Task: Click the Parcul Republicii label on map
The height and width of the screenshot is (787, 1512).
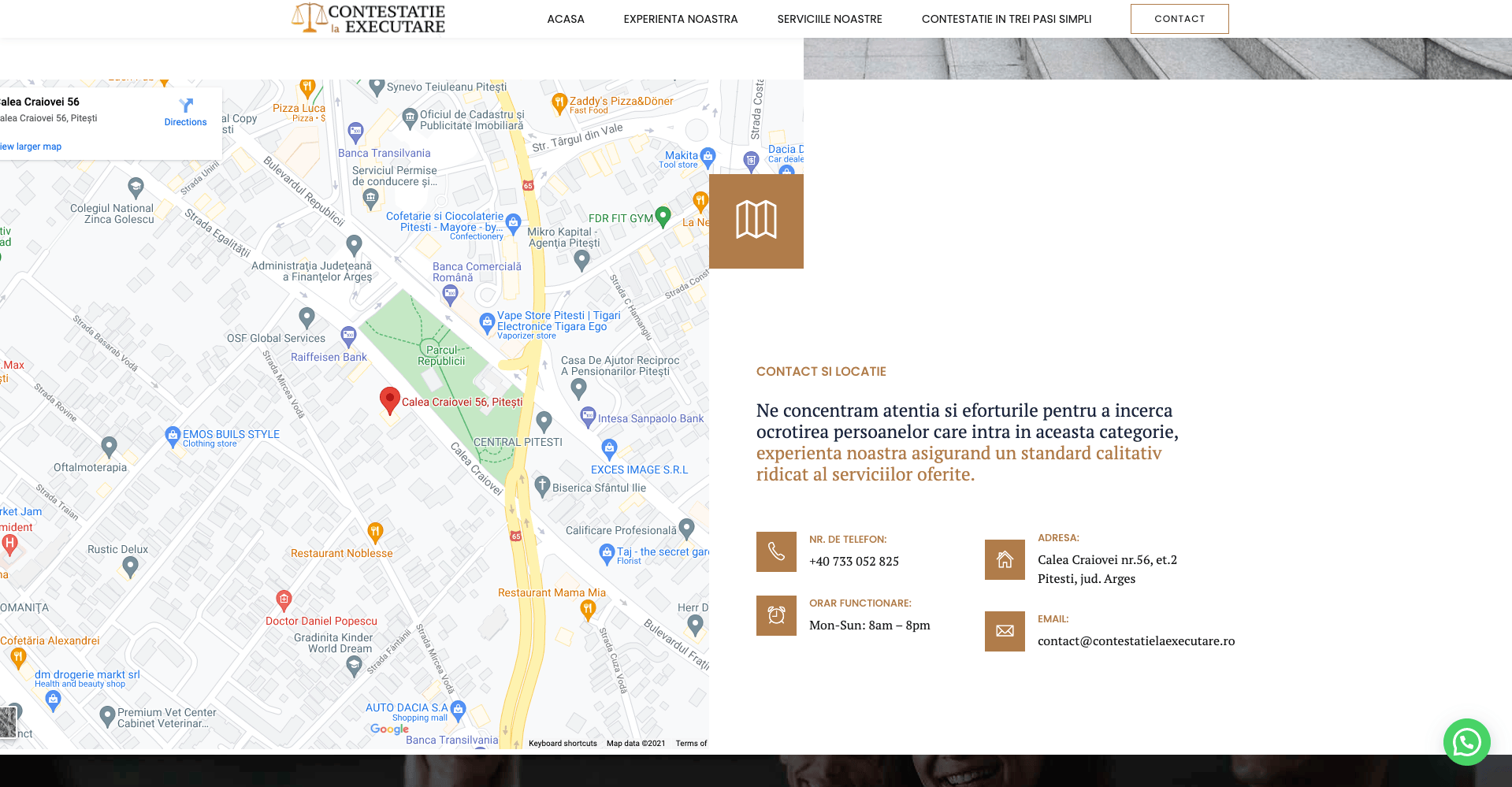Action: coord(441,355)
